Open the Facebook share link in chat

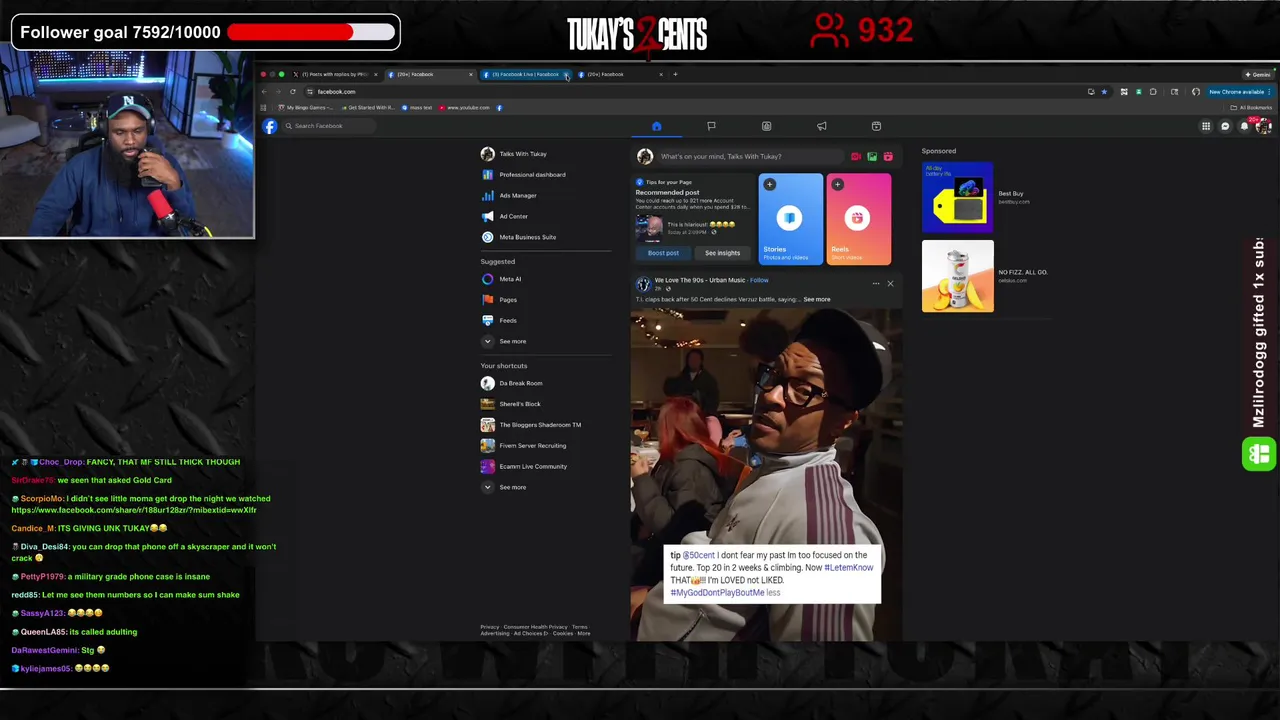click(x=134, y=510)
